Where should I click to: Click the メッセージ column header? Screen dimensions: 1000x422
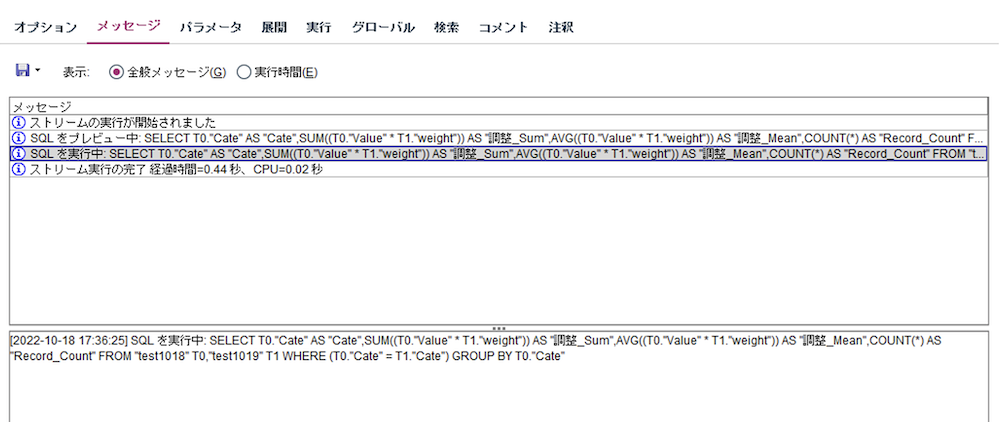pos(499,106)
